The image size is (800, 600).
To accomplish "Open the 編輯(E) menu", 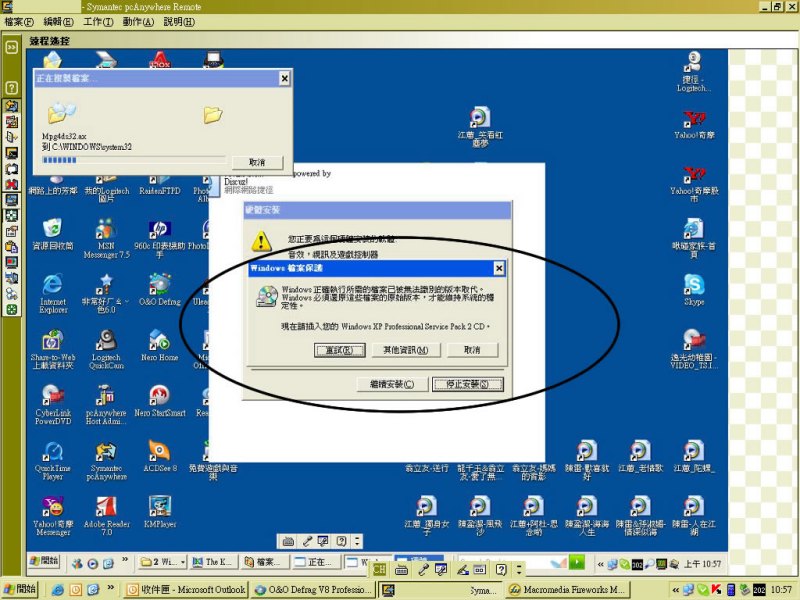I will tap(58, 21).
